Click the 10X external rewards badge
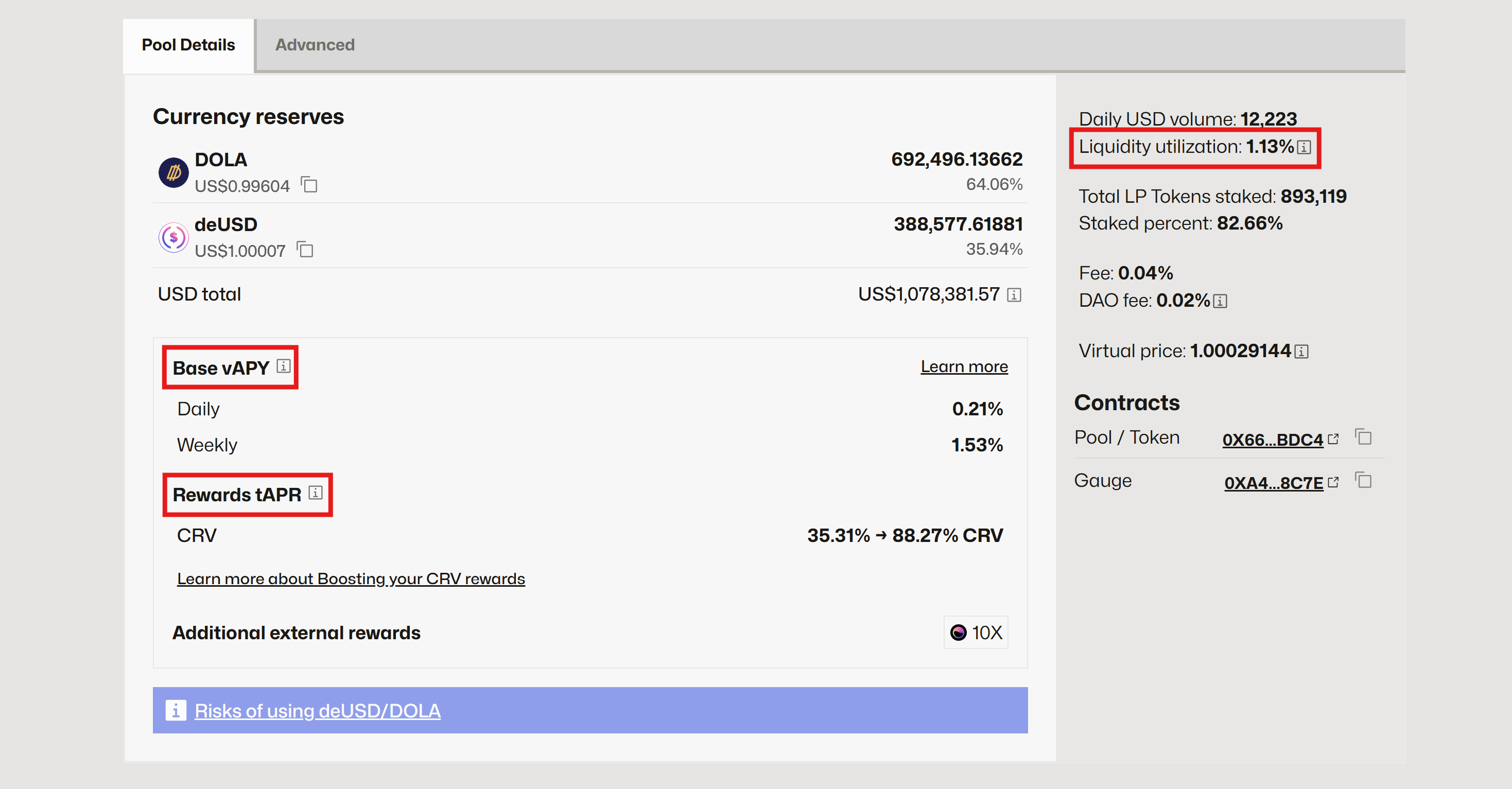This screenshot has height=789, width=1512. (x=975, y=633)
